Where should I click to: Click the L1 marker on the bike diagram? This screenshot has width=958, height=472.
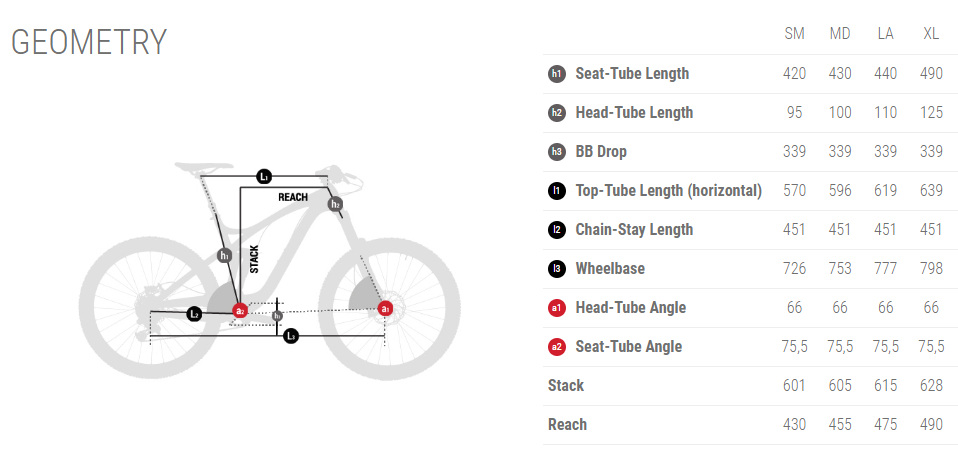pos(264,177)
